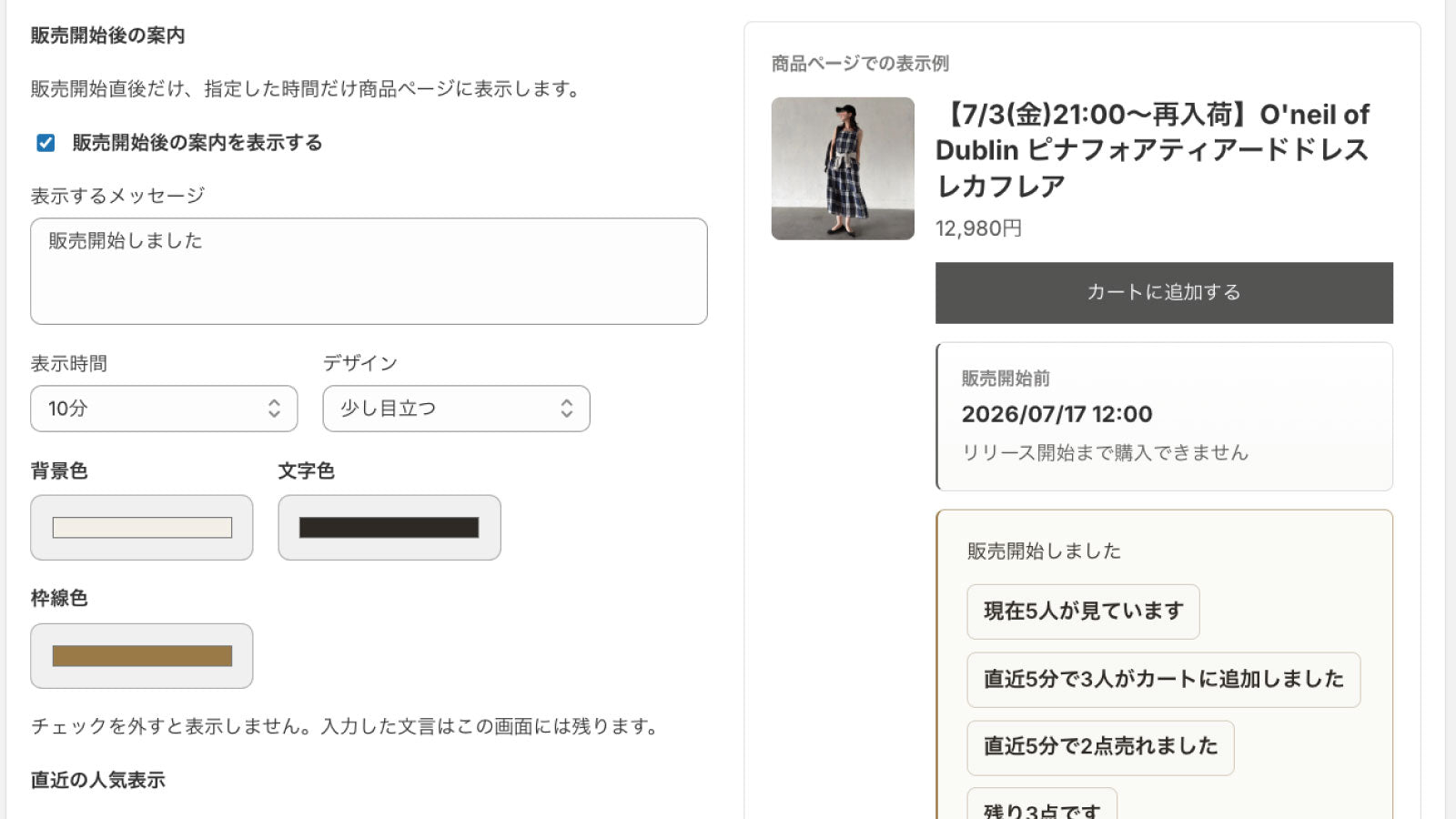This screenshot has height=819, width=1456.
Task: Click the 販売開始しました message text field
Action: 369,271
